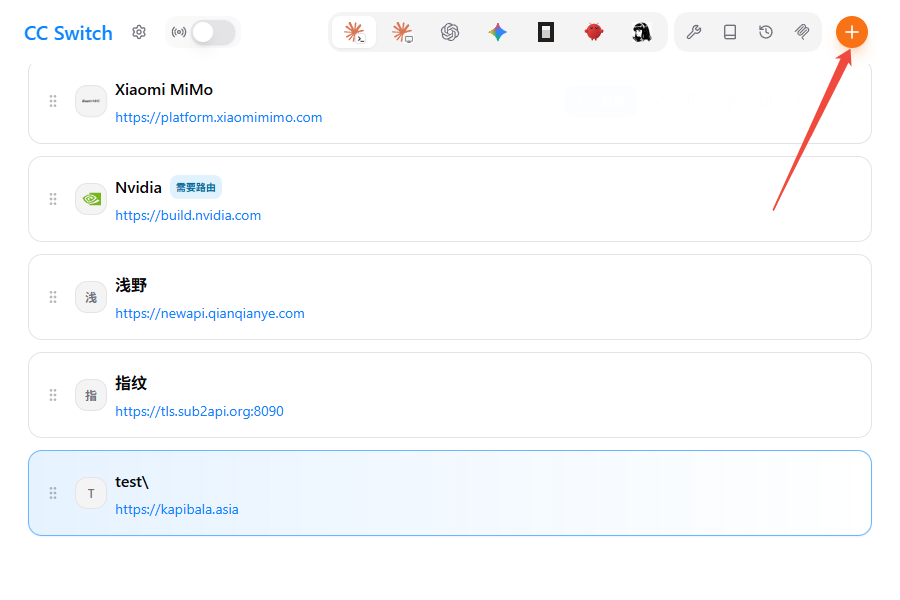Click the drag handle of 指纹 provider
The width and height of the screenshot is (900, 600).
click(x=53, y=395)
